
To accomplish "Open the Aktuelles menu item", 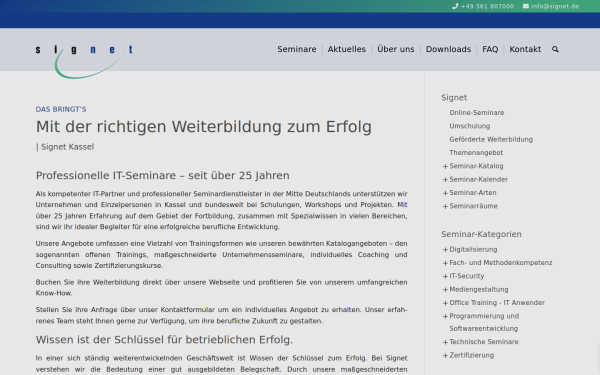I will click(x=347, y=49).
